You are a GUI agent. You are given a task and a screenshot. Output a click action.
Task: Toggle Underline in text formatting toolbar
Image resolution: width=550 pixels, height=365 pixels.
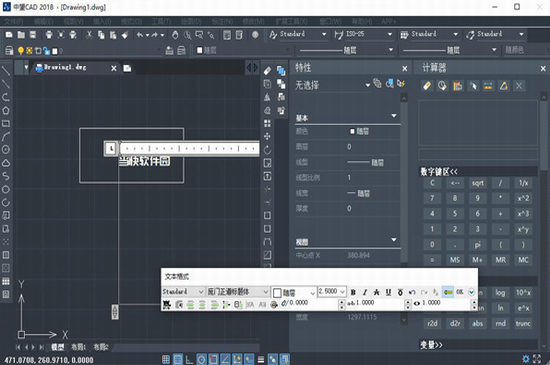(388, 292)
